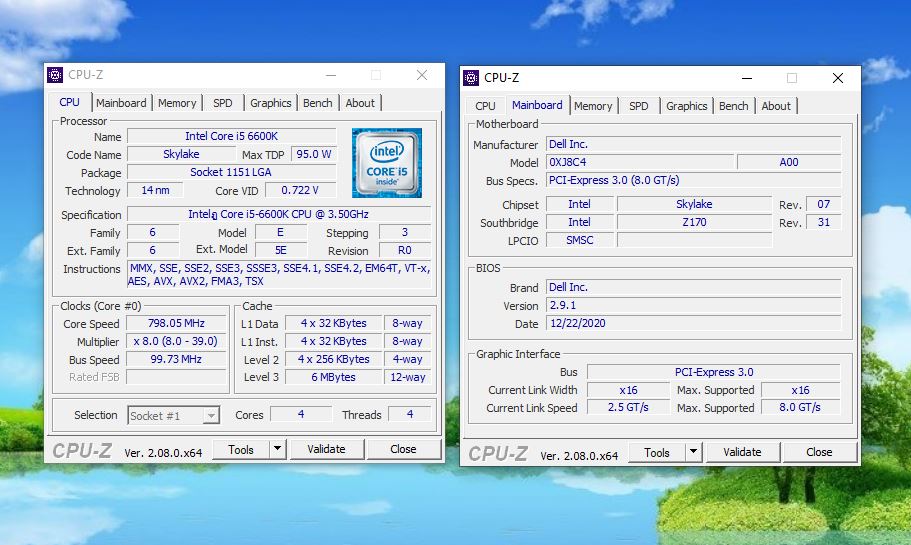This screenshot has height=545, width=911.
Task: Click CPU-Z app icon in left window title bar
Action: [56, 75]
